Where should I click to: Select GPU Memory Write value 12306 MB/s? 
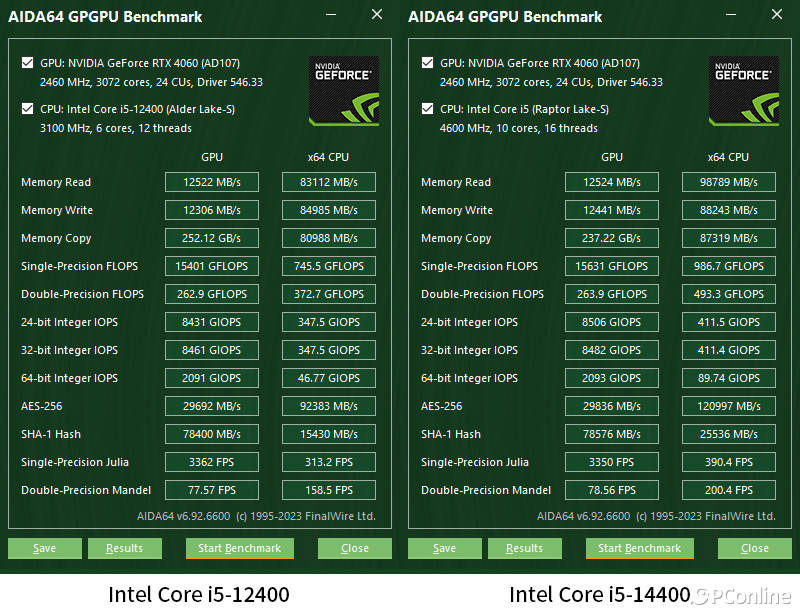click(212, 210)
